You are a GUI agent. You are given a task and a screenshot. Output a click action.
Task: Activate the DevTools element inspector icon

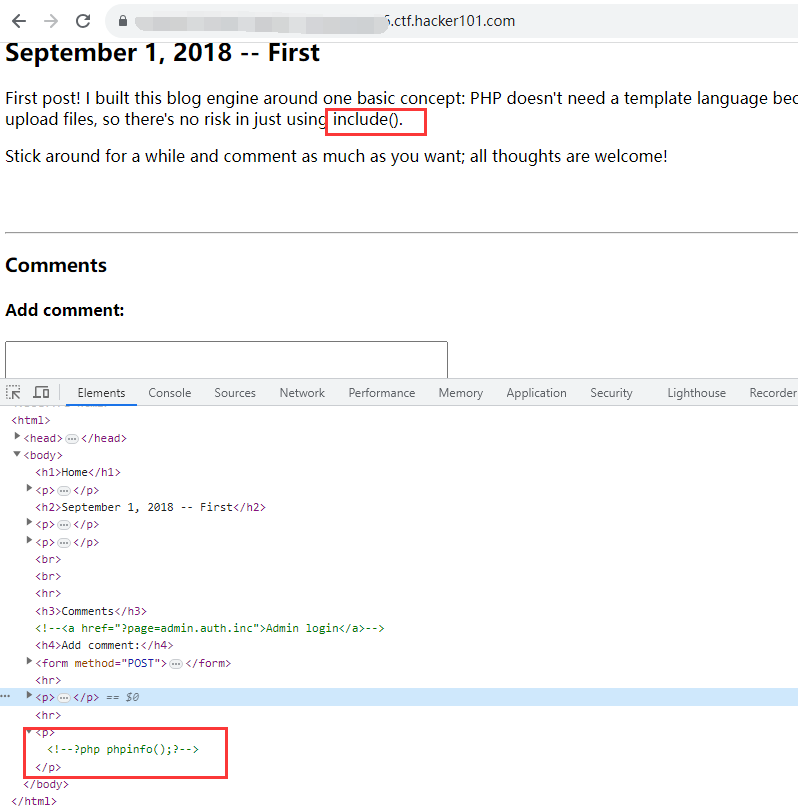click(x=13, y=393)
